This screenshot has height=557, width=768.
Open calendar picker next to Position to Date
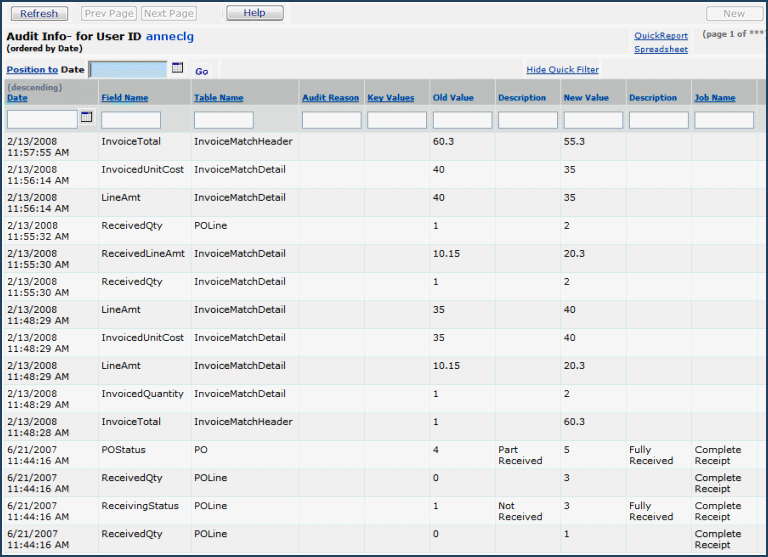coord(178,69)
